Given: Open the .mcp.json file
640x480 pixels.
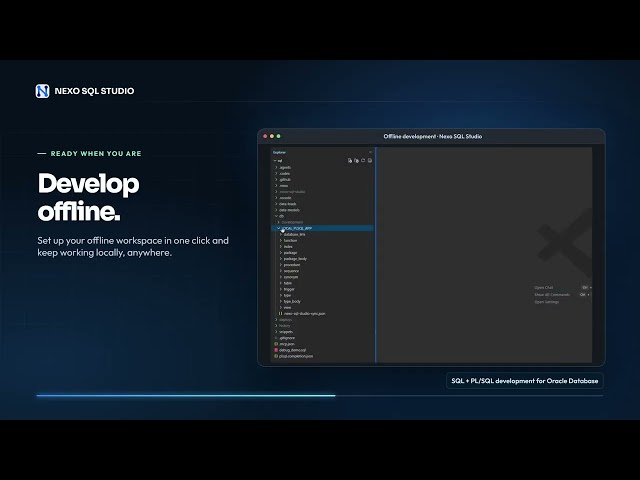Looking at the screenshot, I should pyautogui.click(x=284, y=344).
